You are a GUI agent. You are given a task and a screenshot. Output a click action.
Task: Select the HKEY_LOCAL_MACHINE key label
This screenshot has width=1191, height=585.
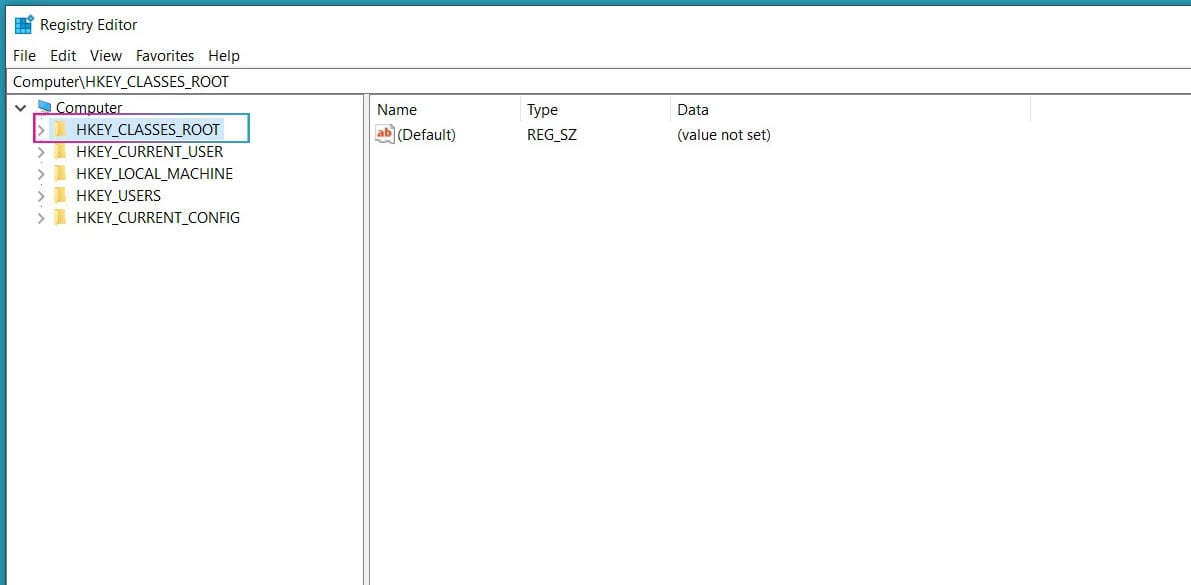[154, 174]
